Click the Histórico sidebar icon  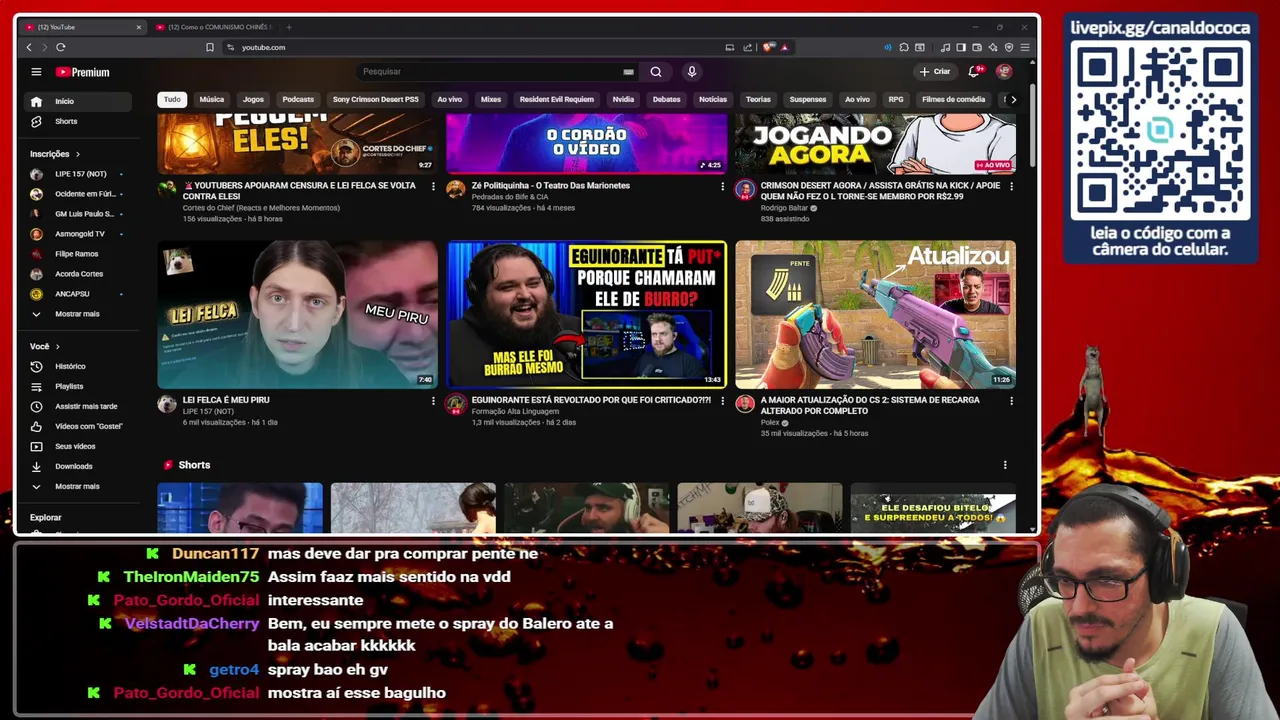click(x=37, y=366)
